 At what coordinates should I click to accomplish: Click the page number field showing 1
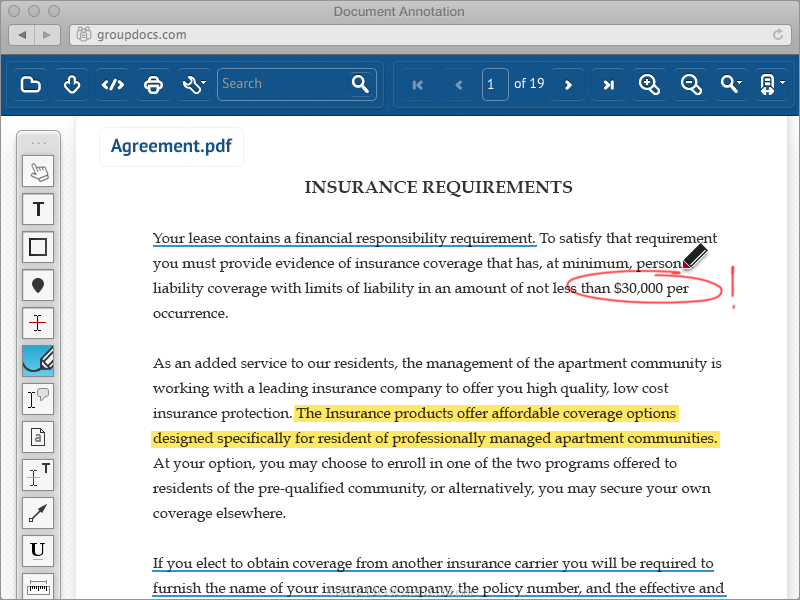tap(495, 84)
